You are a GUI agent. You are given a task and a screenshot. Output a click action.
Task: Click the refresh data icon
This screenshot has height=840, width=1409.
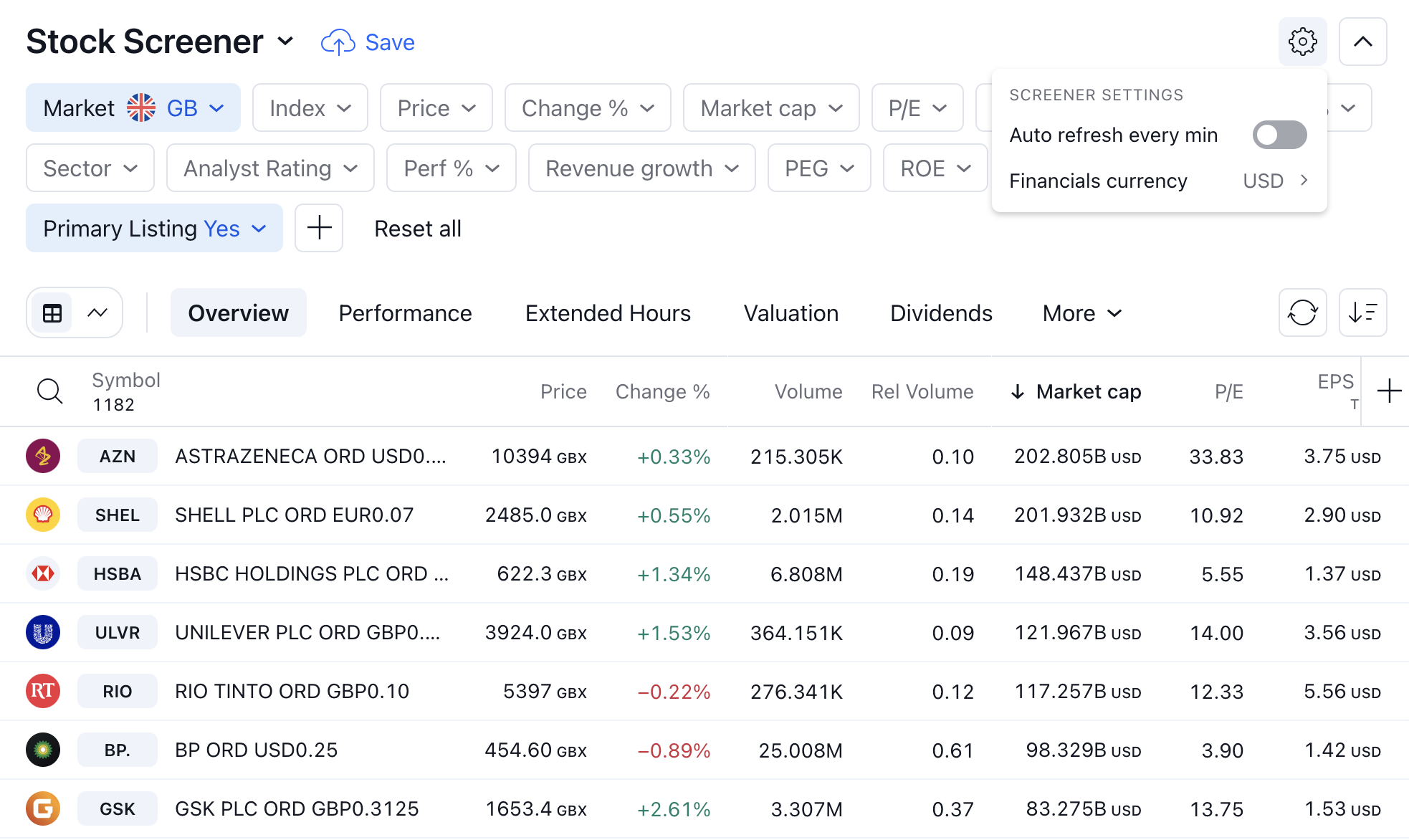click(x=1302, y=312)
